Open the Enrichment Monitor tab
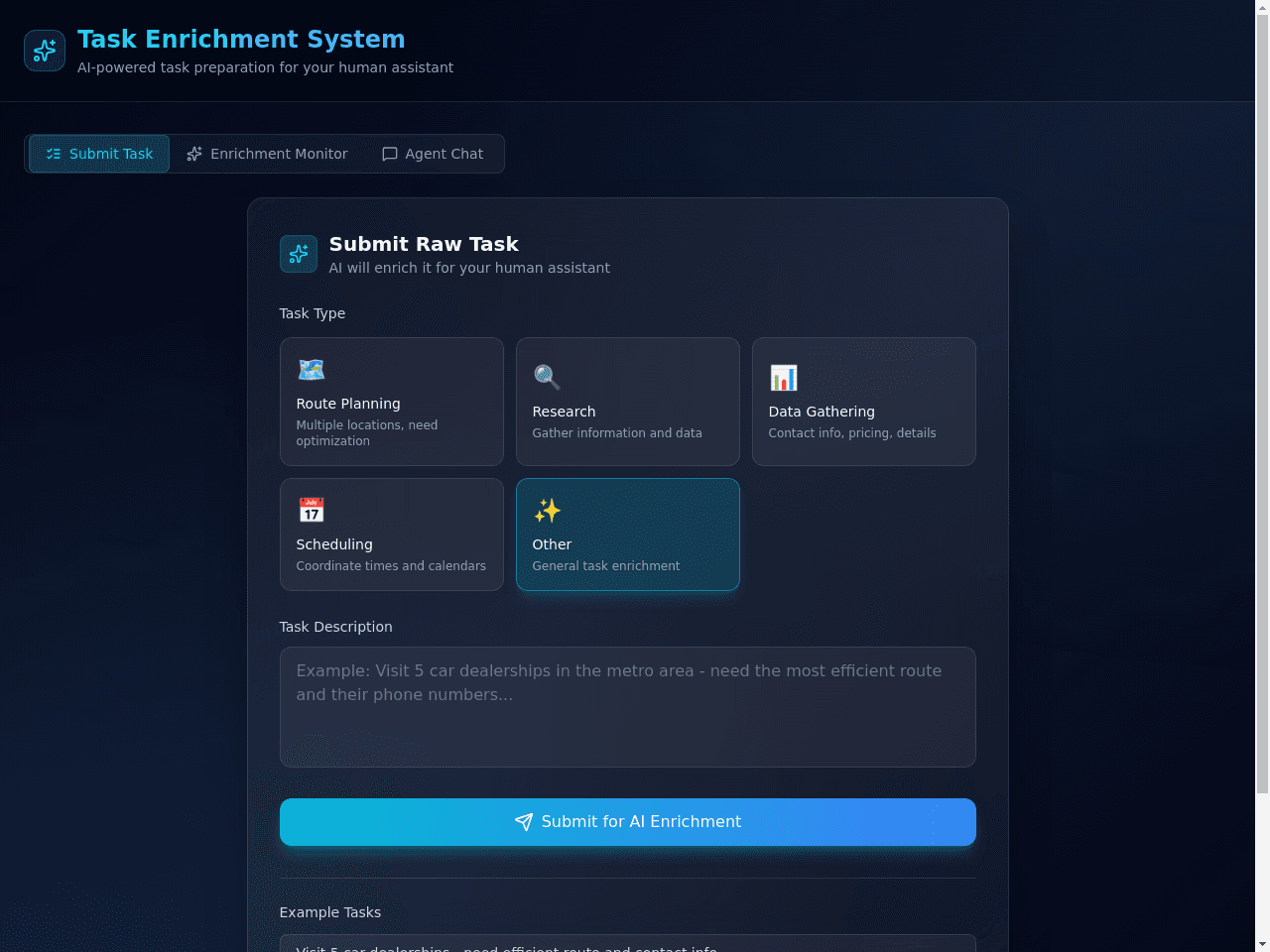Image resolution: width=1270 pixels, height=952 pixels. (267, 154)
